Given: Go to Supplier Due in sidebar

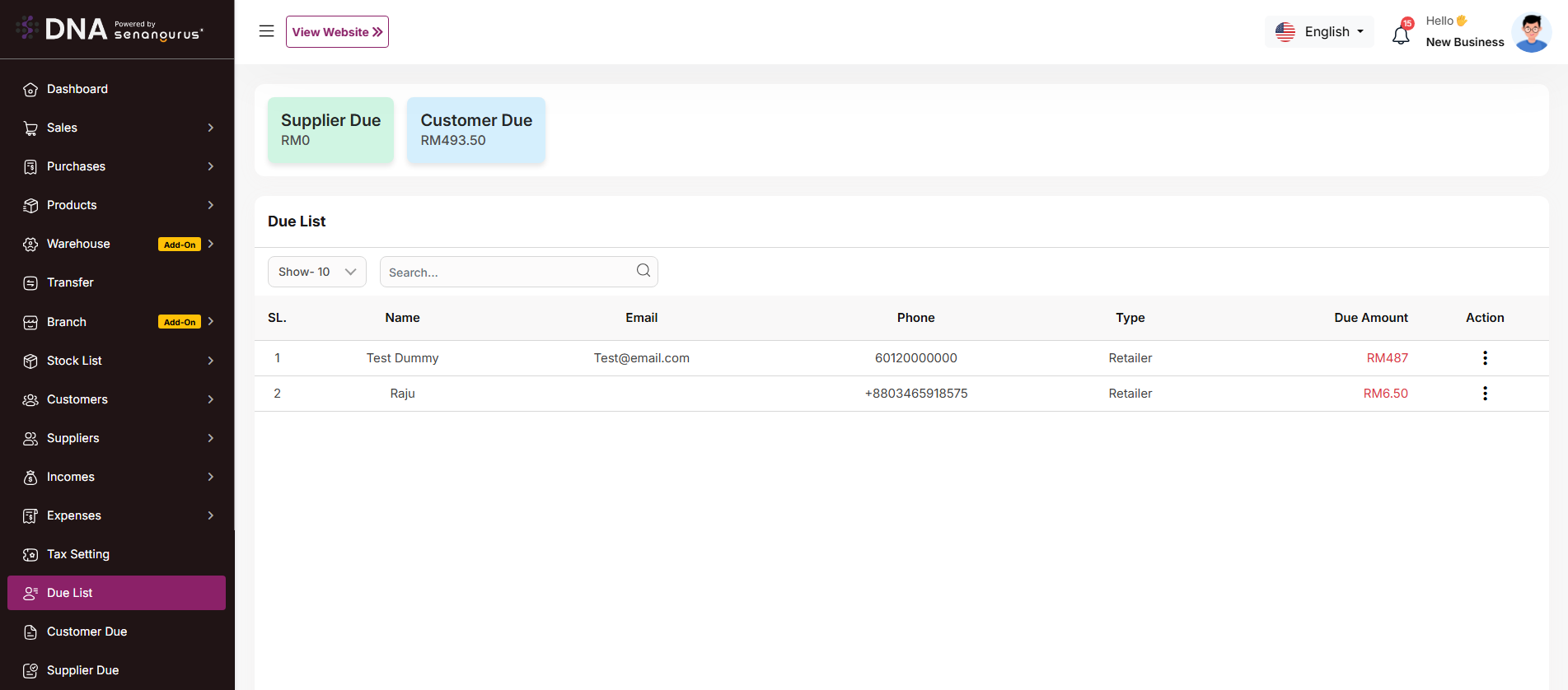Looking at the screenshot, I should tap(82, 670).
